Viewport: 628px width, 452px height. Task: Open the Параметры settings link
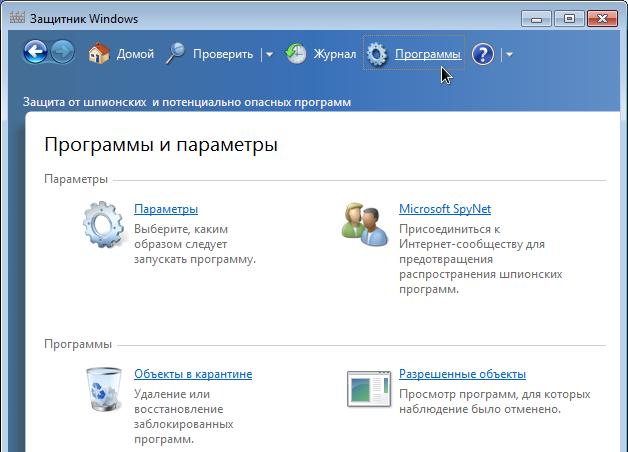coord(166,209)
